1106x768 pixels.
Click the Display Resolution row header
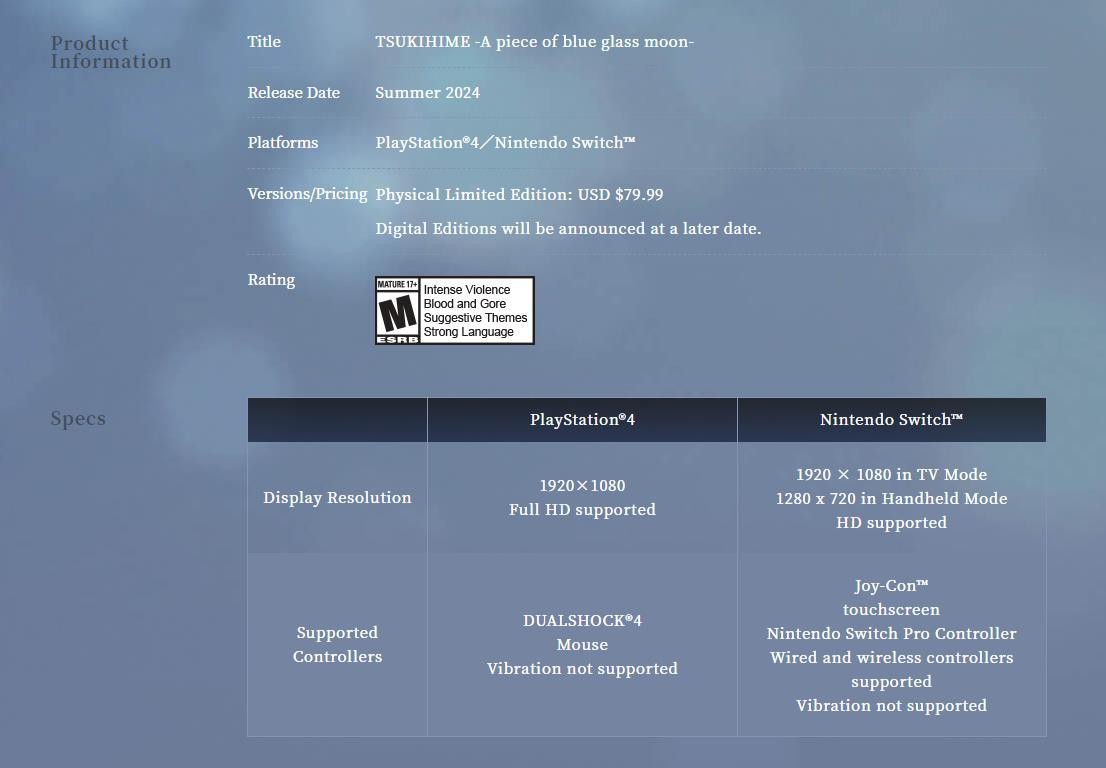(337, 498)
